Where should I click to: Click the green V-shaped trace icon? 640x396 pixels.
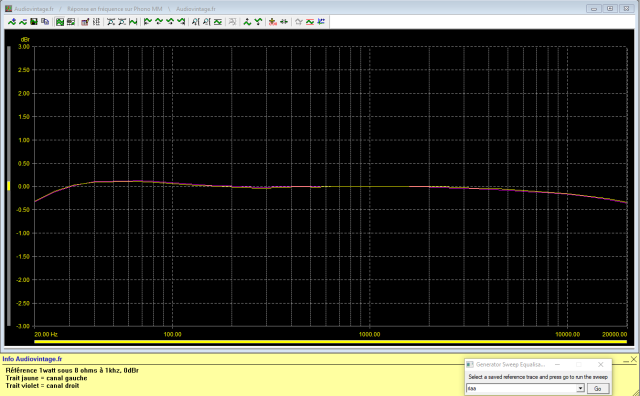click(258, 22)
